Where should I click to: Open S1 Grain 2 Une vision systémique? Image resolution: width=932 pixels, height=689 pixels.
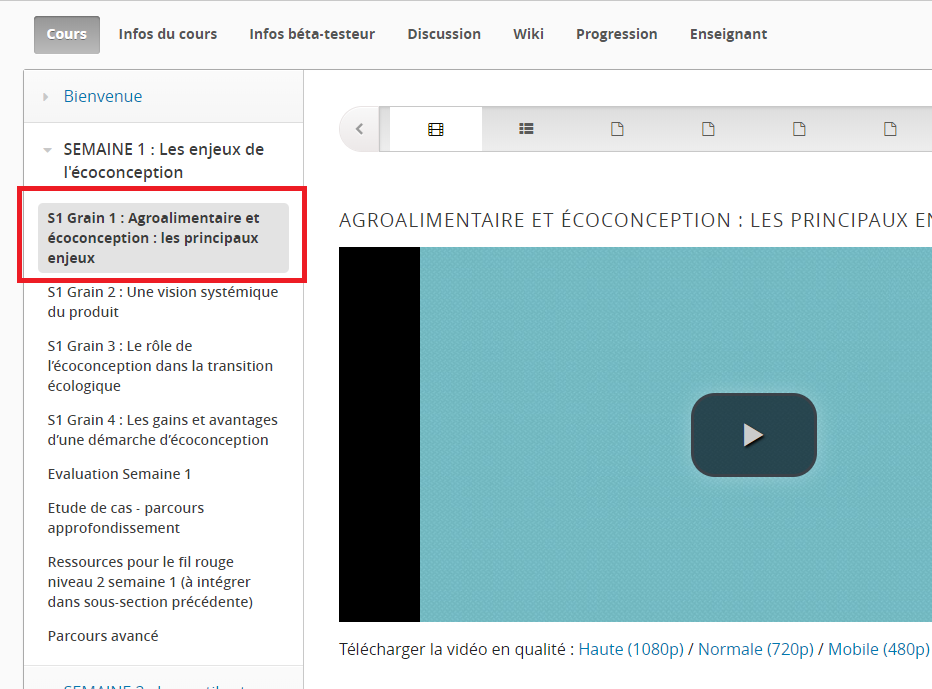[x=162, y=302]
